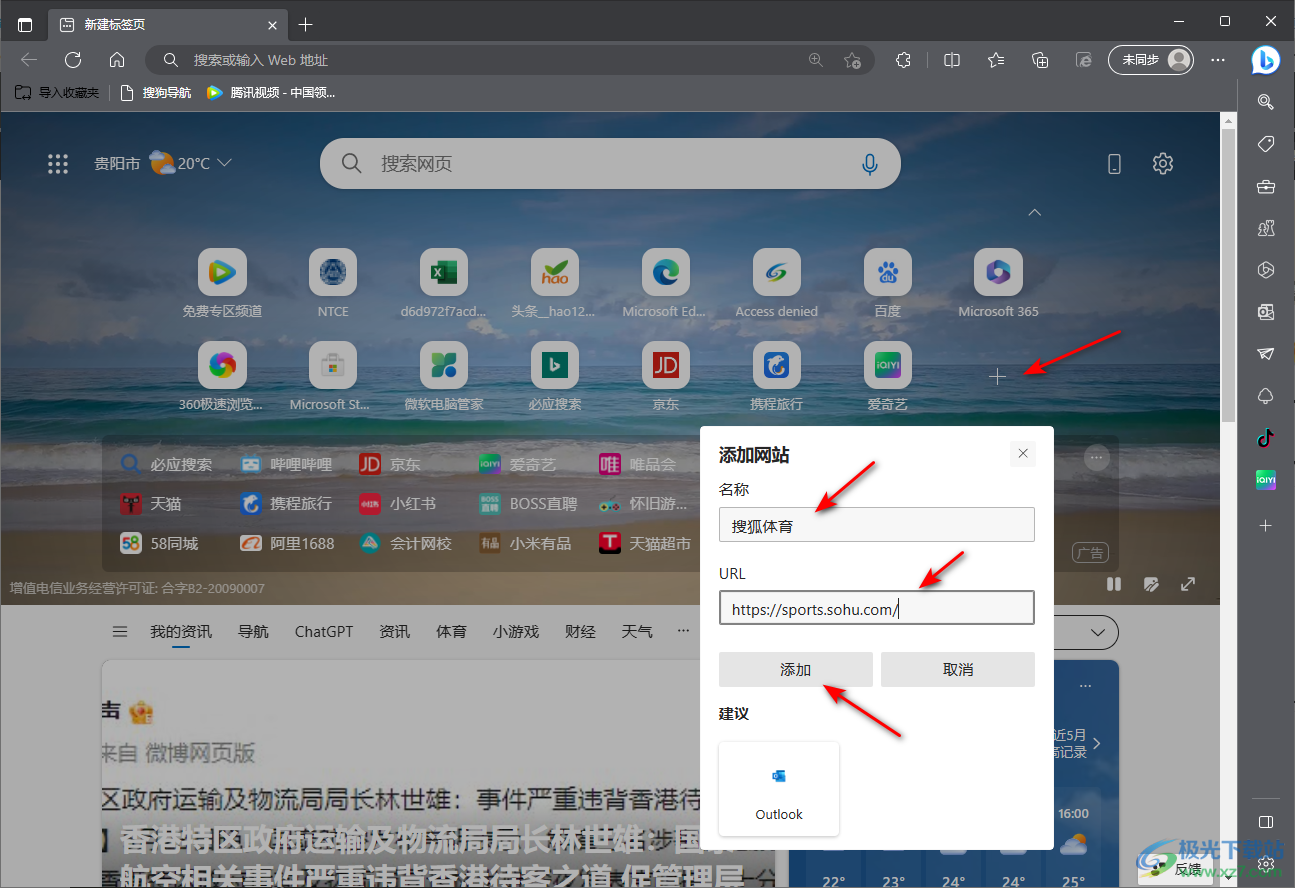Open the sidebar Tools briefcase icon
The width and height of the screenshot is (1295, 888).
pos(1266,186)
